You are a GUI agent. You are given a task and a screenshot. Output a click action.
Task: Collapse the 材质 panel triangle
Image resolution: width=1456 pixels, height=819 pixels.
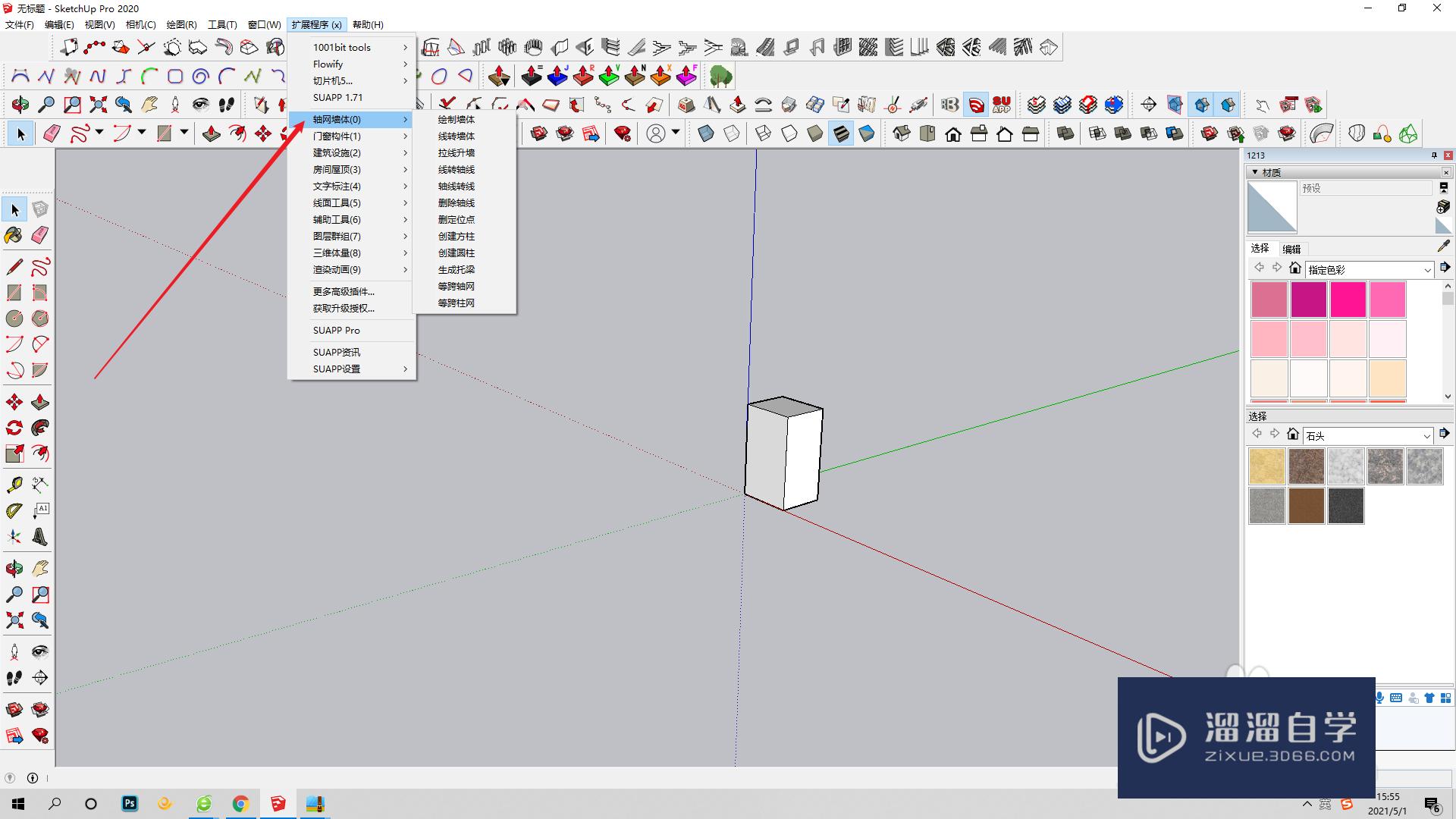point(1255,173)
